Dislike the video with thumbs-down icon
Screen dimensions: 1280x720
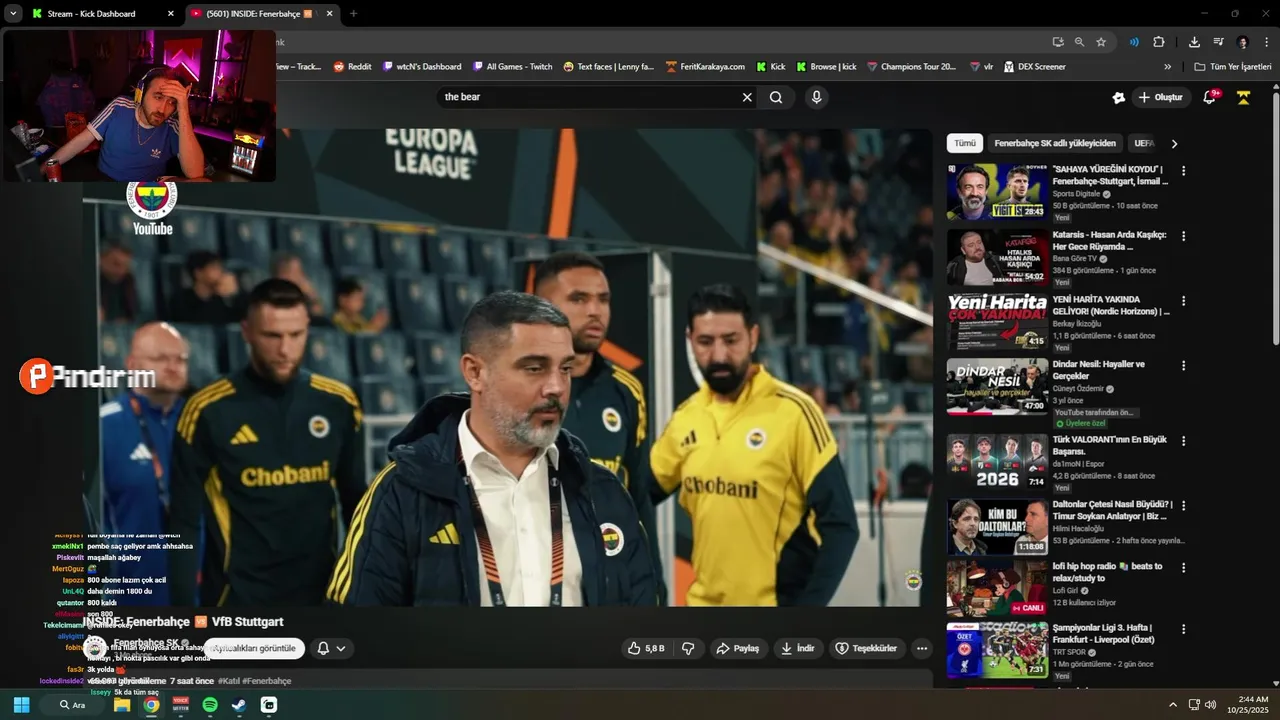(688, 648)
